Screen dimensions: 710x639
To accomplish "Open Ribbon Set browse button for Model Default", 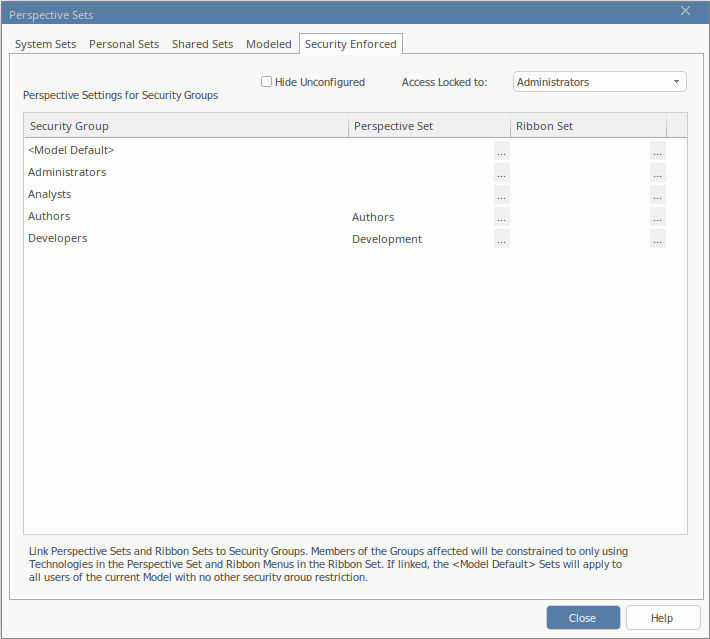I will pos(657,151).
